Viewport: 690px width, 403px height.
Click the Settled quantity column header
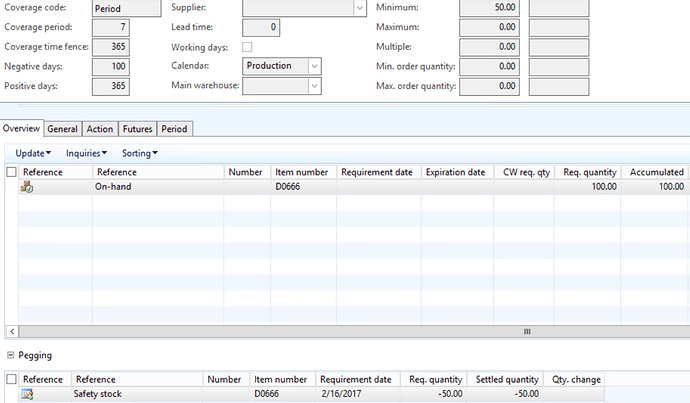pyautogui.click(x=504, y=379)
